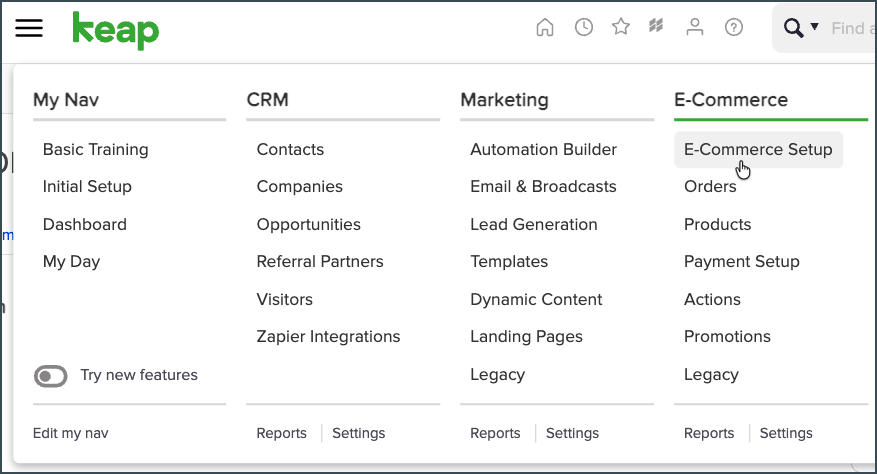Go to Landing Pages

click(x=526, y=336)
